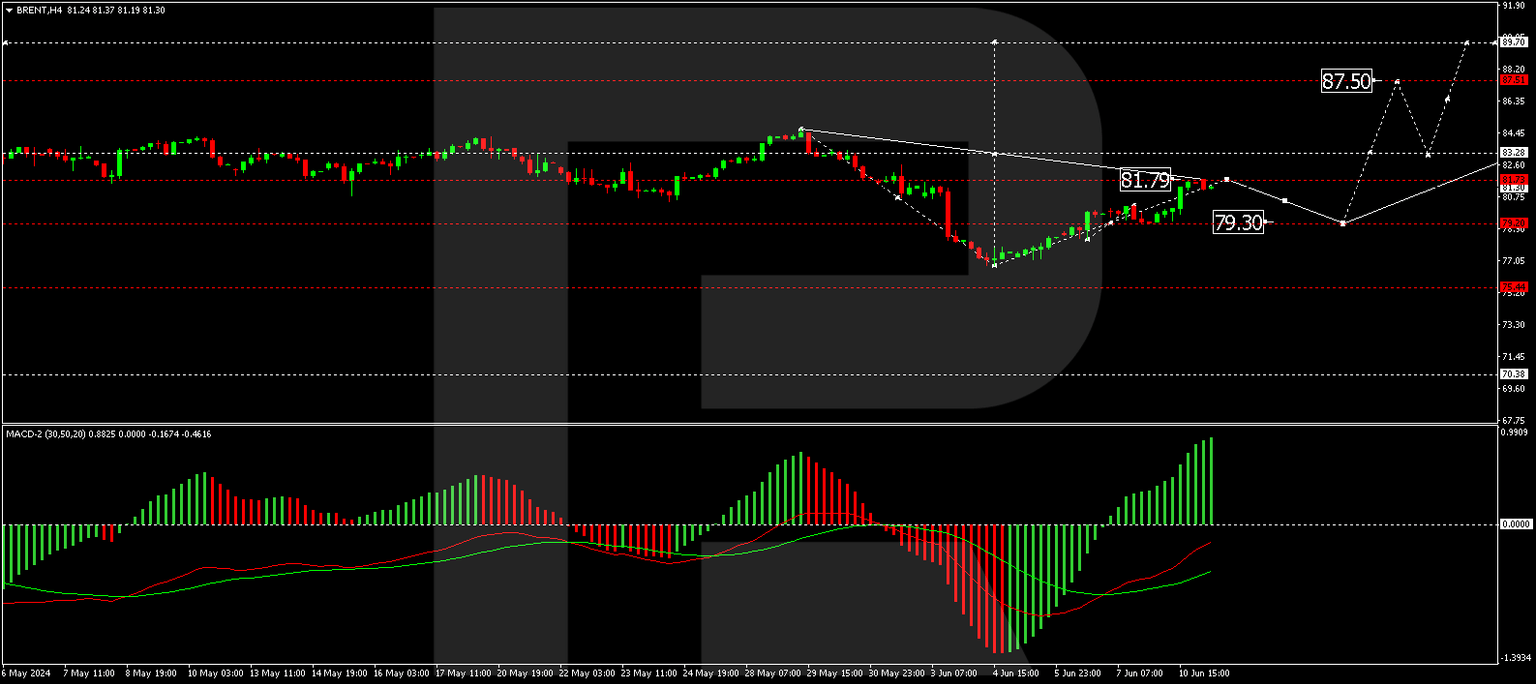Viewport: 1536px width, 684px height.
Task: Click the 89.70 price marker on axis
Action: (x=1515, y=42)
